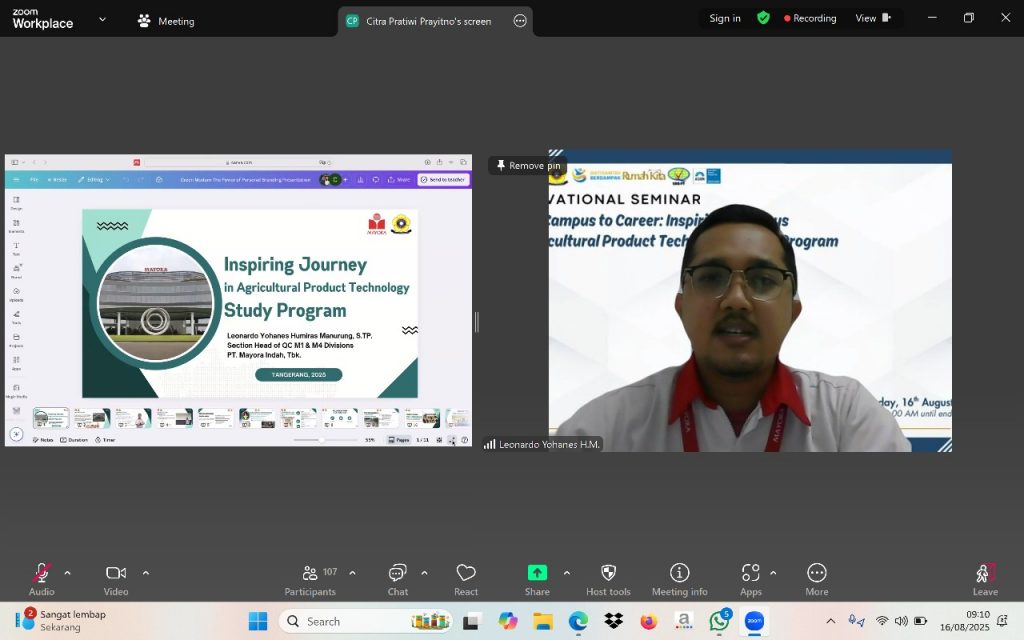
Task: Select Citra Pratiwi Prayitno's screen tab
Action: 428,21
